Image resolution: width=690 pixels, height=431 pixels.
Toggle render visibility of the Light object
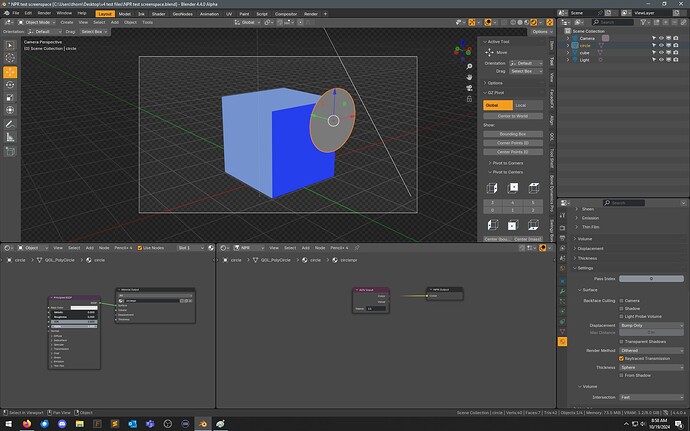pyautogui.click(x=675, y=60)
